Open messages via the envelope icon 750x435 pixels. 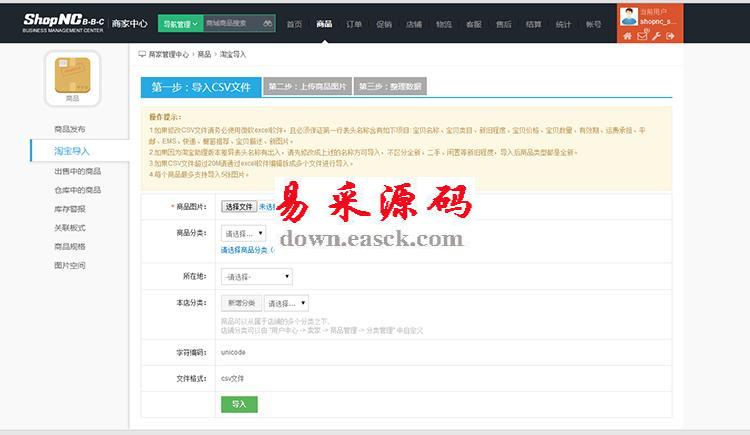pyautogui.click(x=642, y=36)
